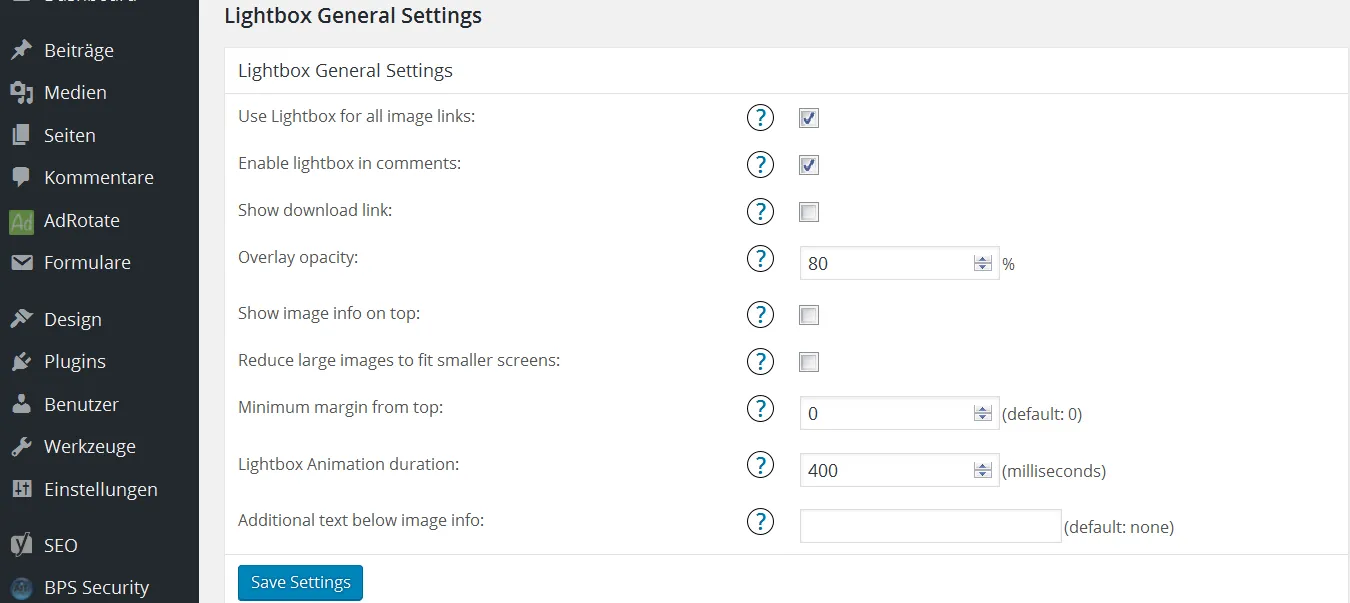Increase Overlay opacity with the spinner arrow
This screenshot has height=603, width=1350.
click(x=983, y=259)
